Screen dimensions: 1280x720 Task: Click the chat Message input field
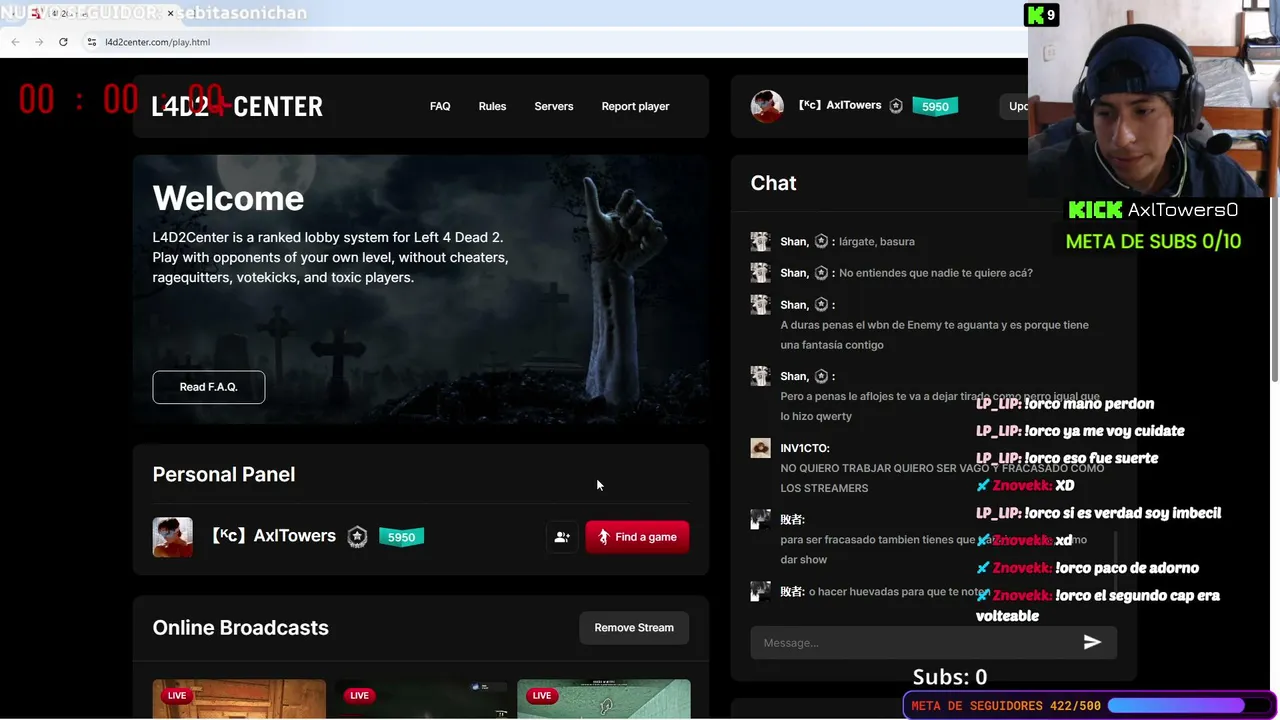click(x=915, y=643)
